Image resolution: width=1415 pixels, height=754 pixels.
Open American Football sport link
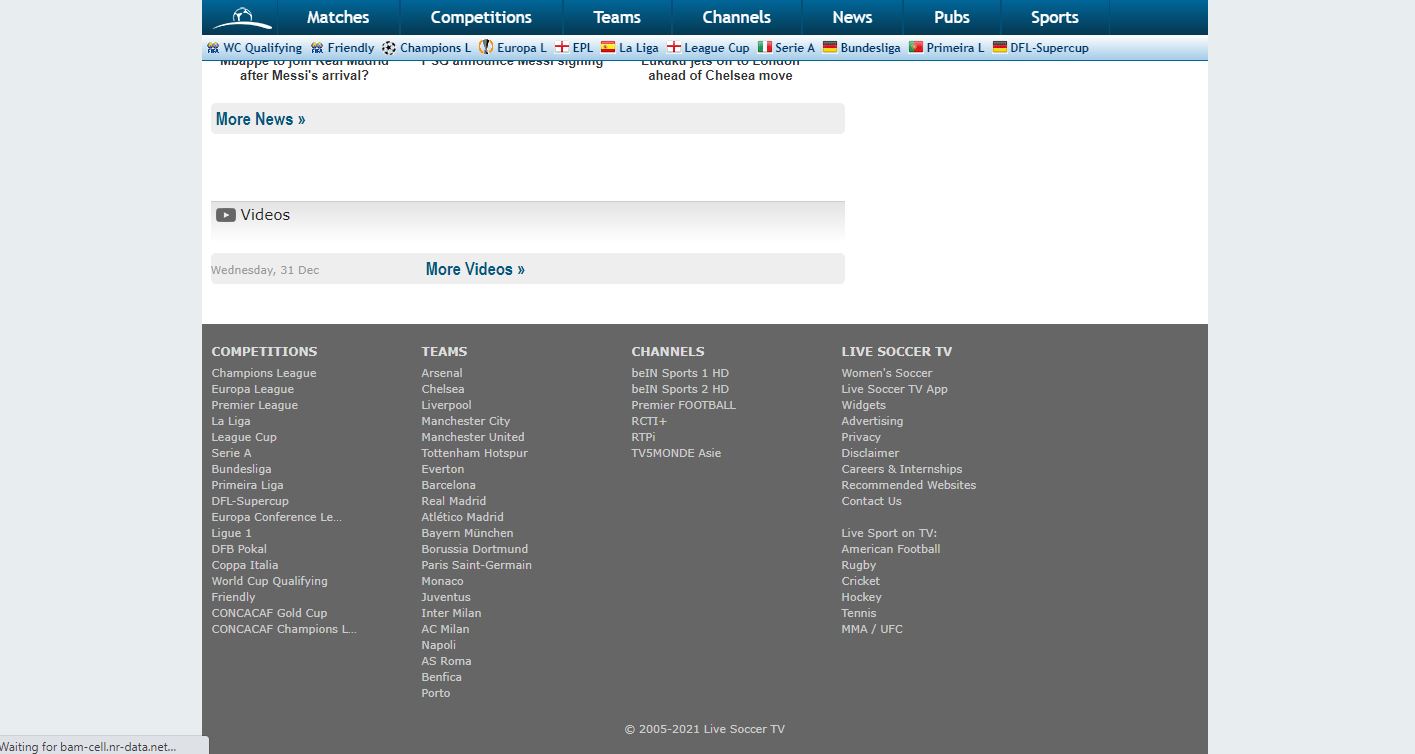pos(891,549)
